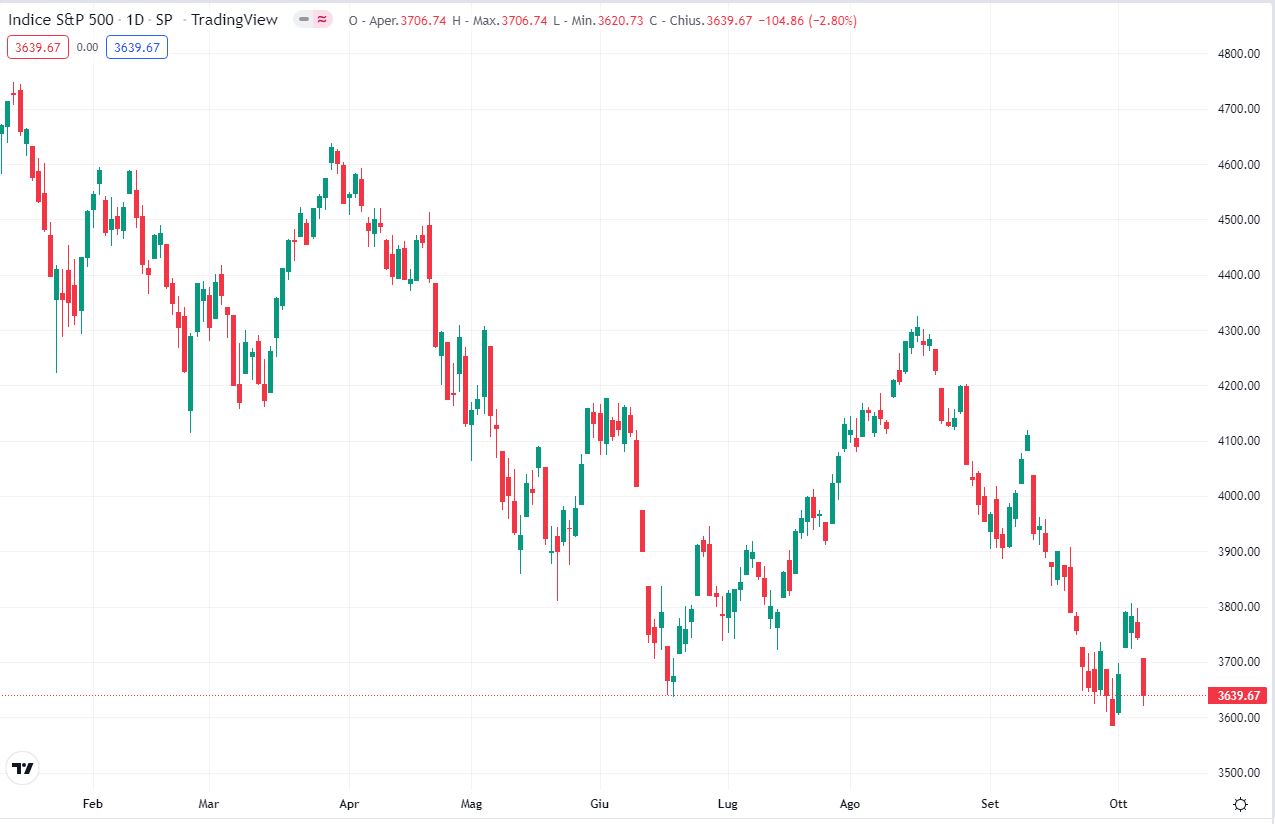Click the blue buy price 3639.67 box

(137, 47)
